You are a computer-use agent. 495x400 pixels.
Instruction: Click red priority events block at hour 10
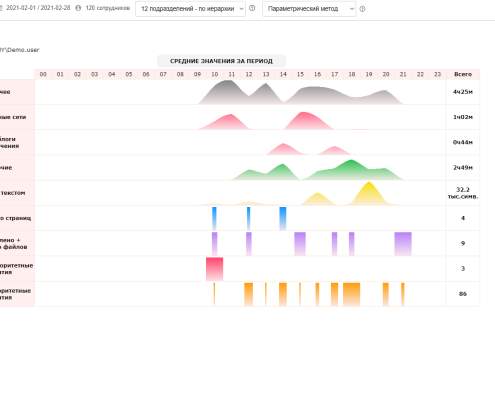coord(214,269)
